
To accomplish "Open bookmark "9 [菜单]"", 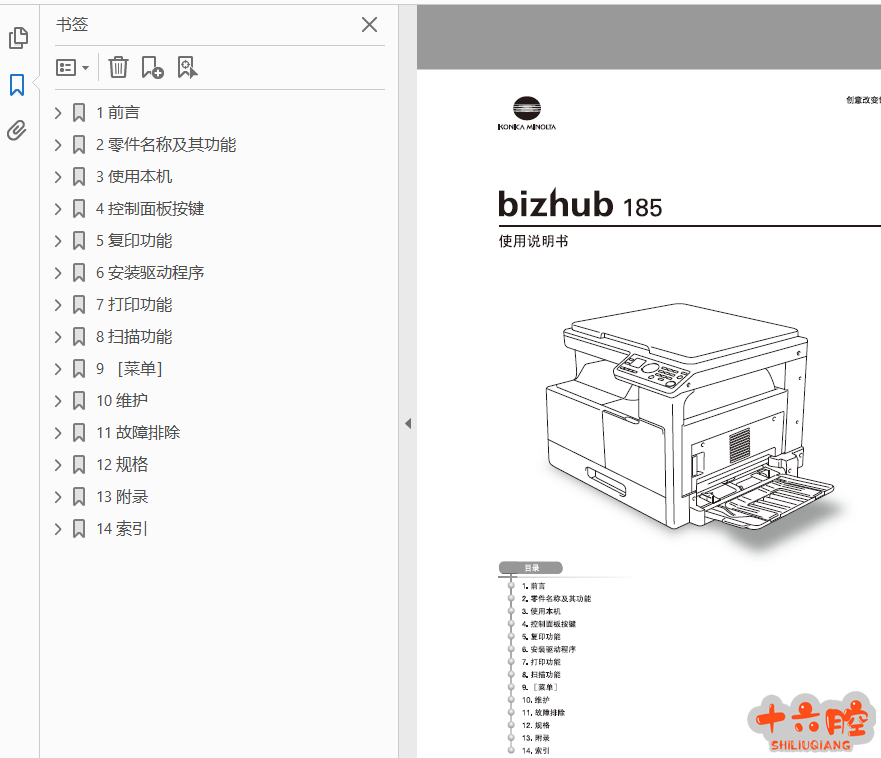I will point(128,369).
